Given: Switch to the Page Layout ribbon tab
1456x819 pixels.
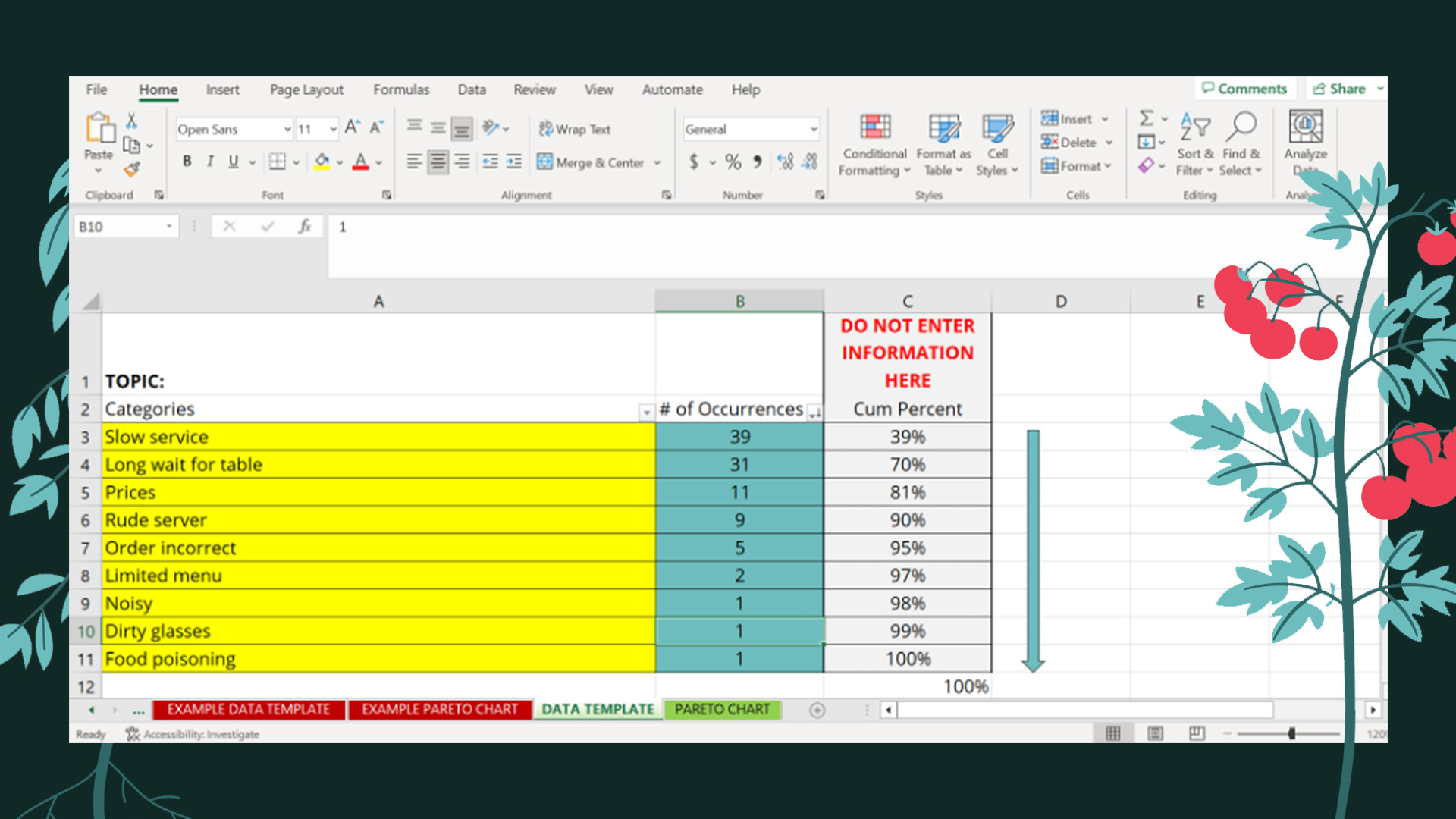Looking at the screenshot, I should pyautogui.click(x=306, y=89).
